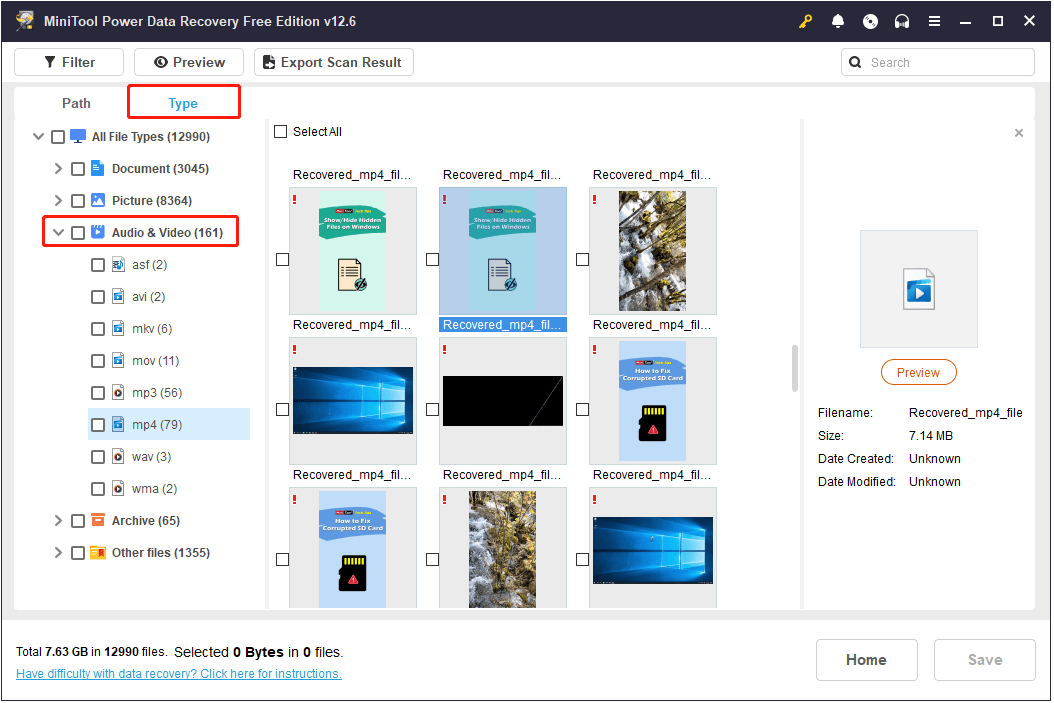
Task: Expand the Archive (65) category
Action: click(x=58, y=521)
